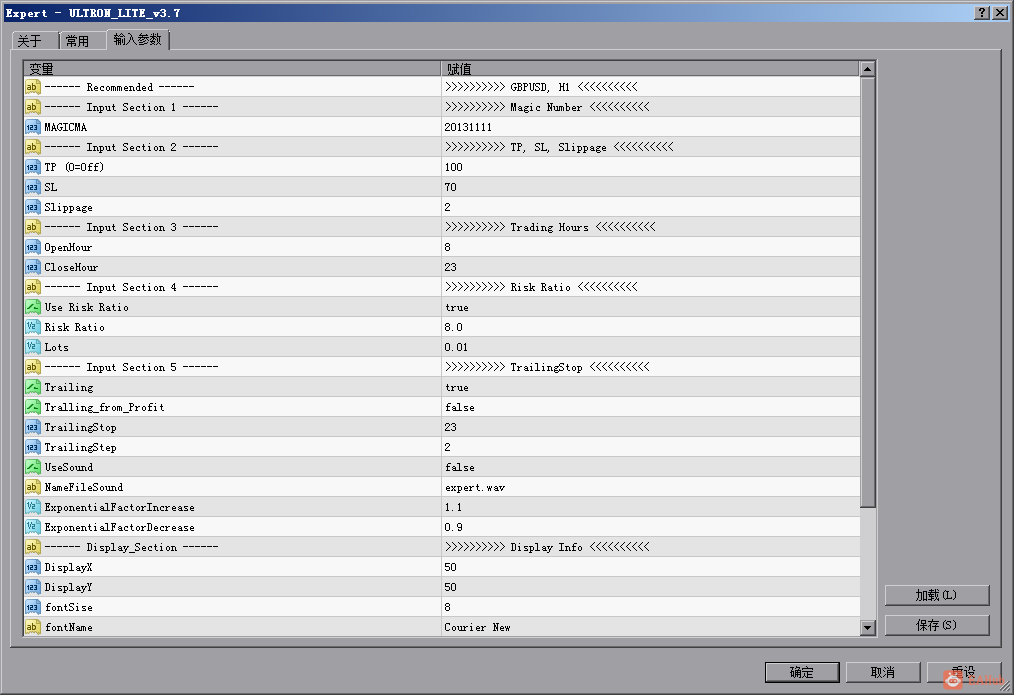
Task: Select the OpenHour value 8
Action: click(x=448, y=248)
